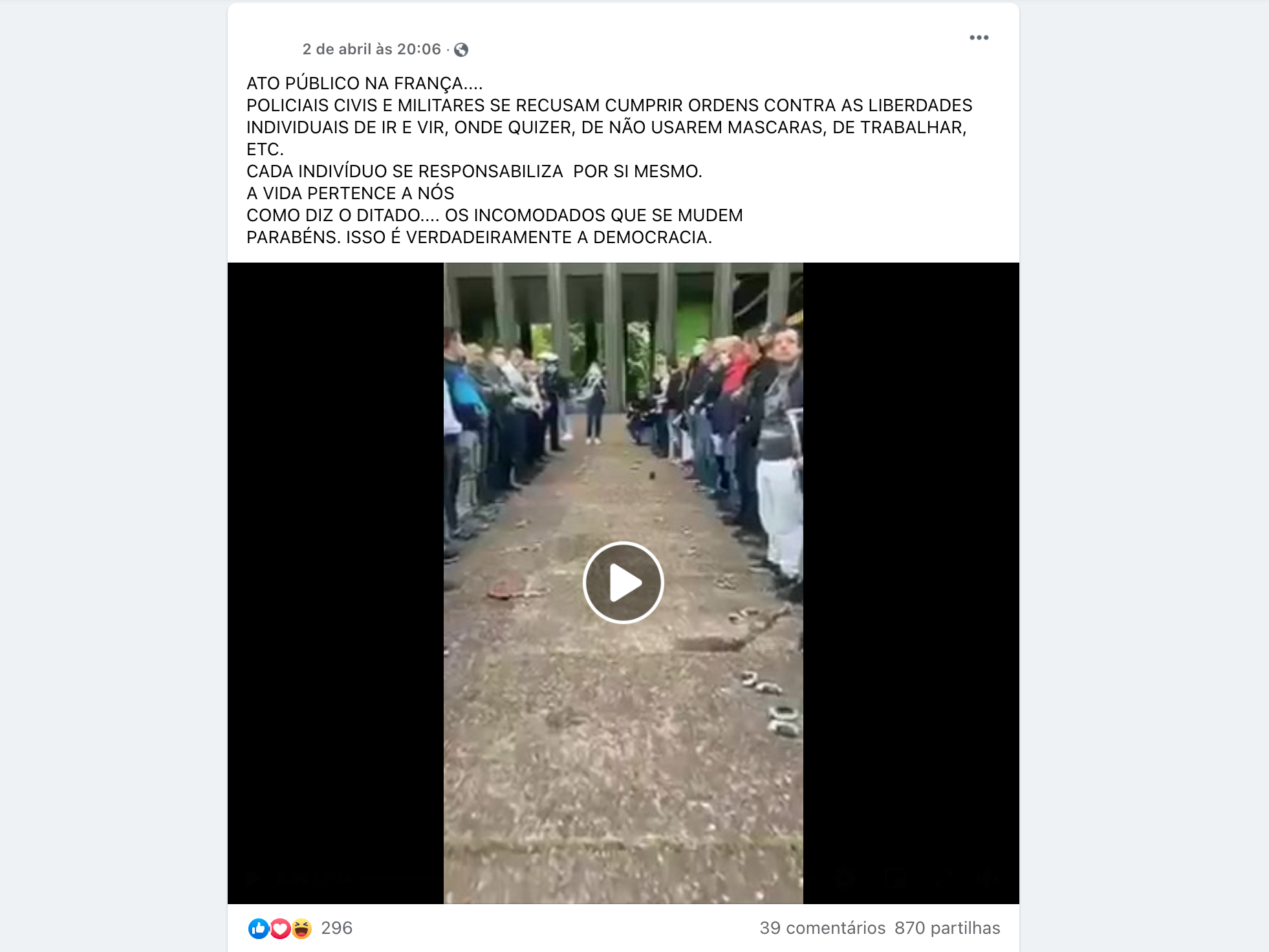1269x952 pixels.
Task: Click the 'PARABÉNS. ISSO É VERDADEIRAMENTE A DEMOCRACIA.' line
Action: 479,237
